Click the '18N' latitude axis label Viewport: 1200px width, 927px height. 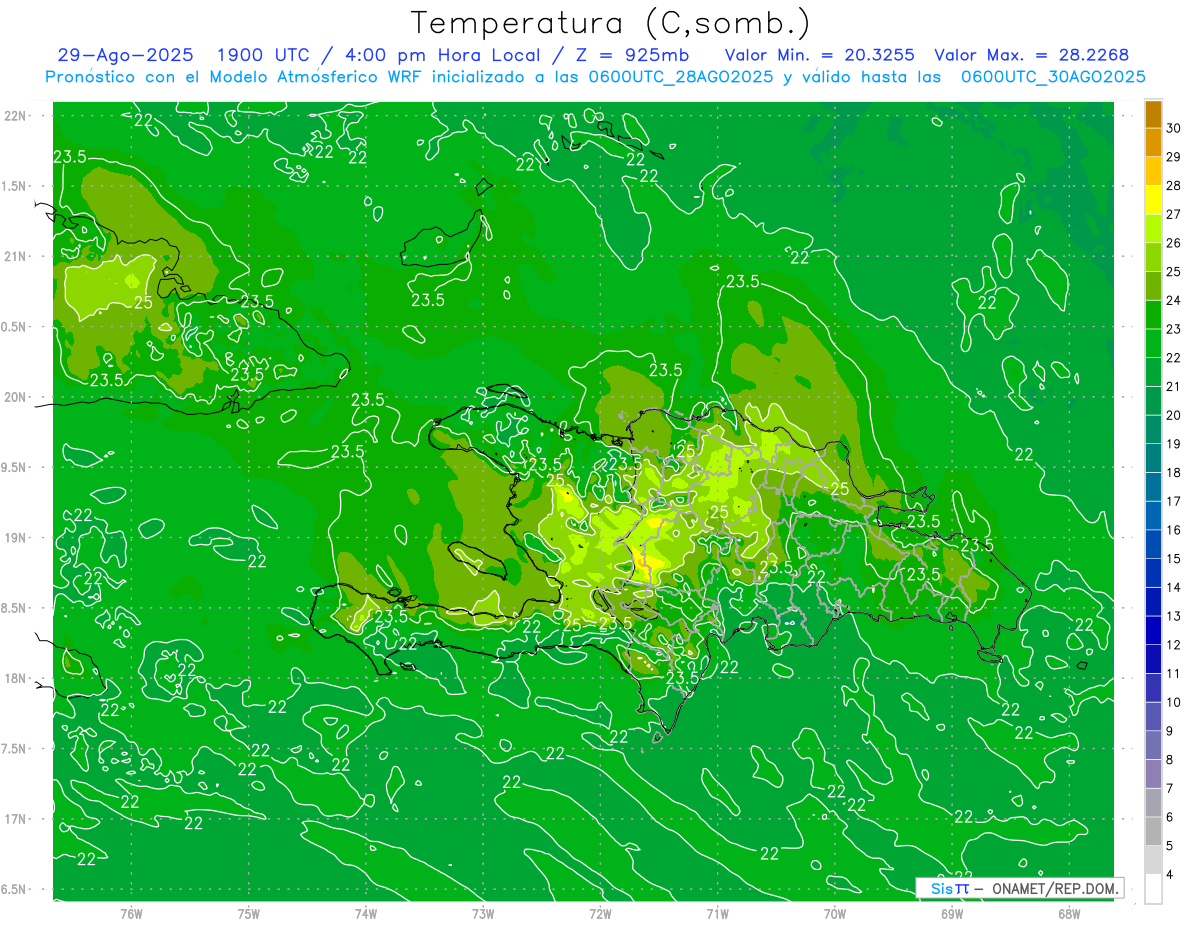click(x=15, y=678)
